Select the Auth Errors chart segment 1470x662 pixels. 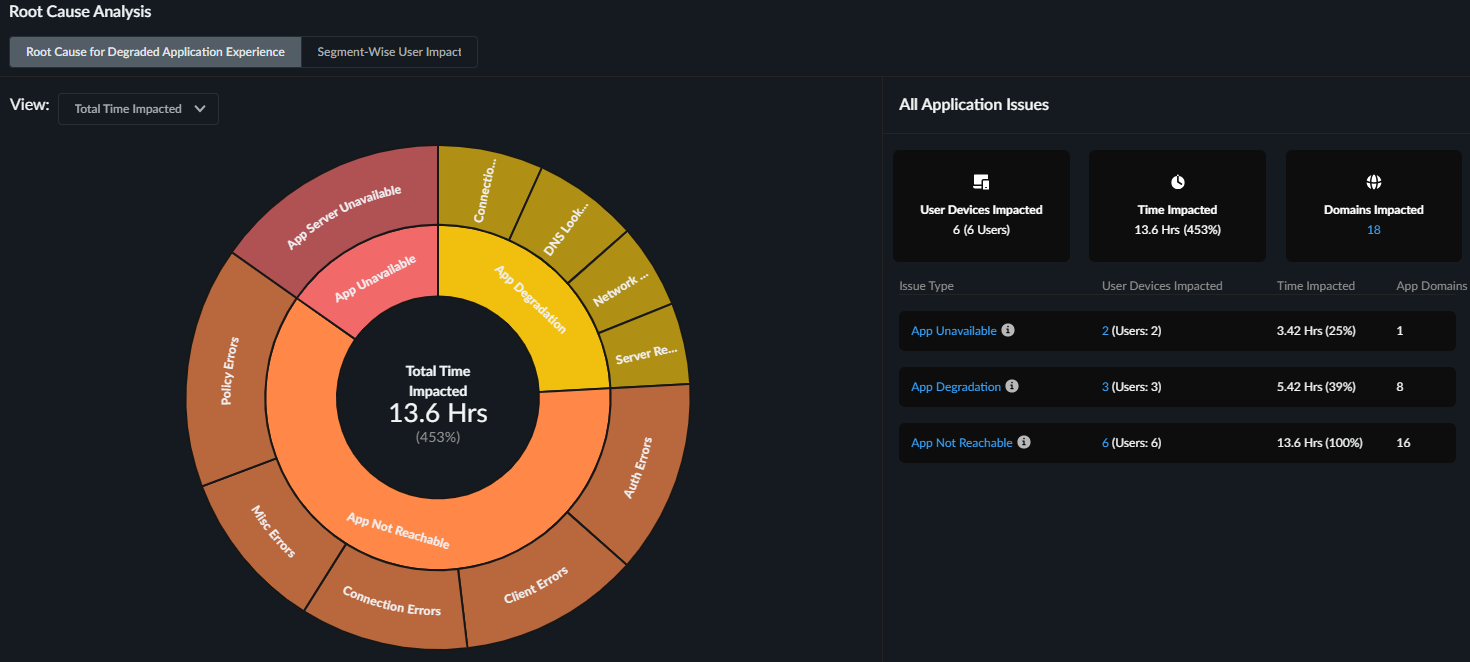[638, 467]
